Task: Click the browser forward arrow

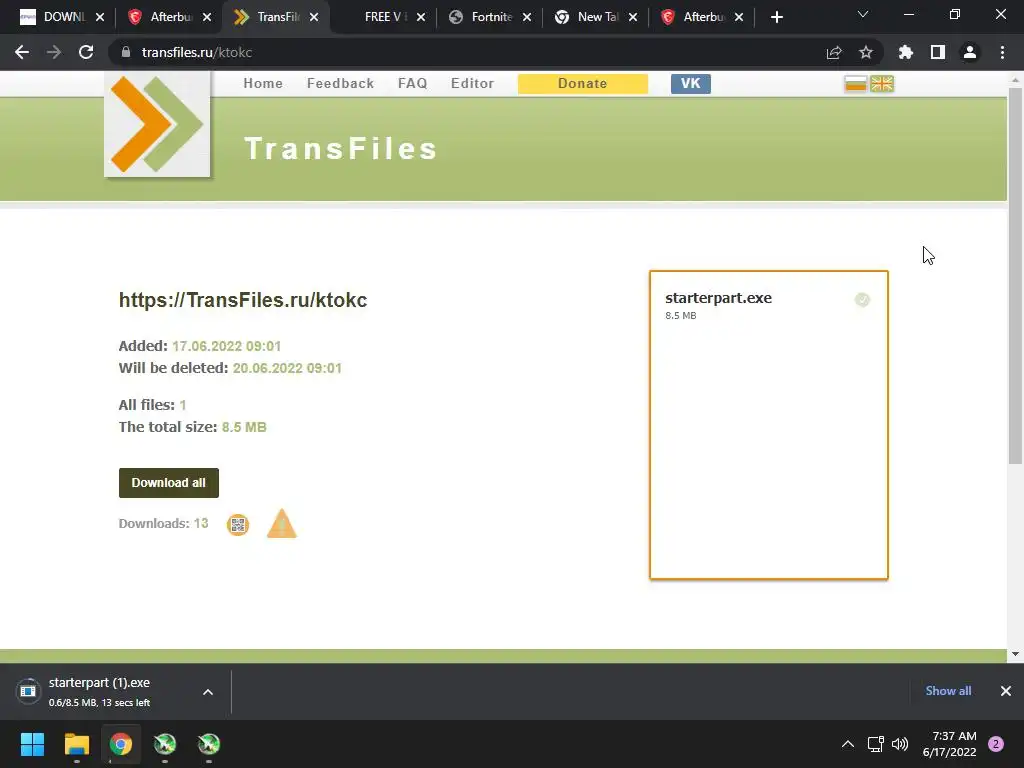Action: click(x=54, y=52)
